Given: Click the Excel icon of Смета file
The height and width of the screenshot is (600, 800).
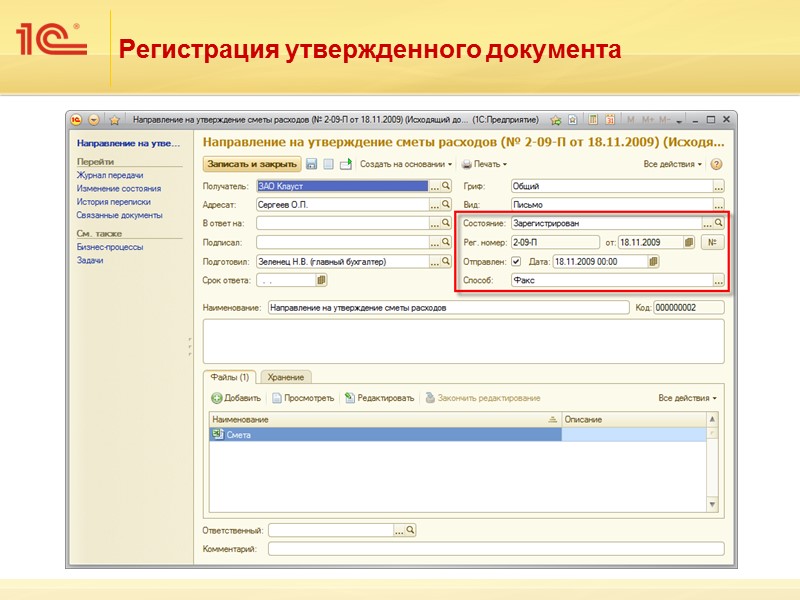Looking at the screenshot, I should 218,434.
